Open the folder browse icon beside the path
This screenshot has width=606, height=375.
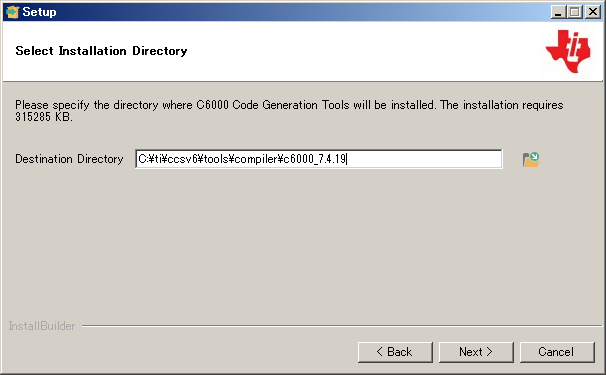click(531, 159)
